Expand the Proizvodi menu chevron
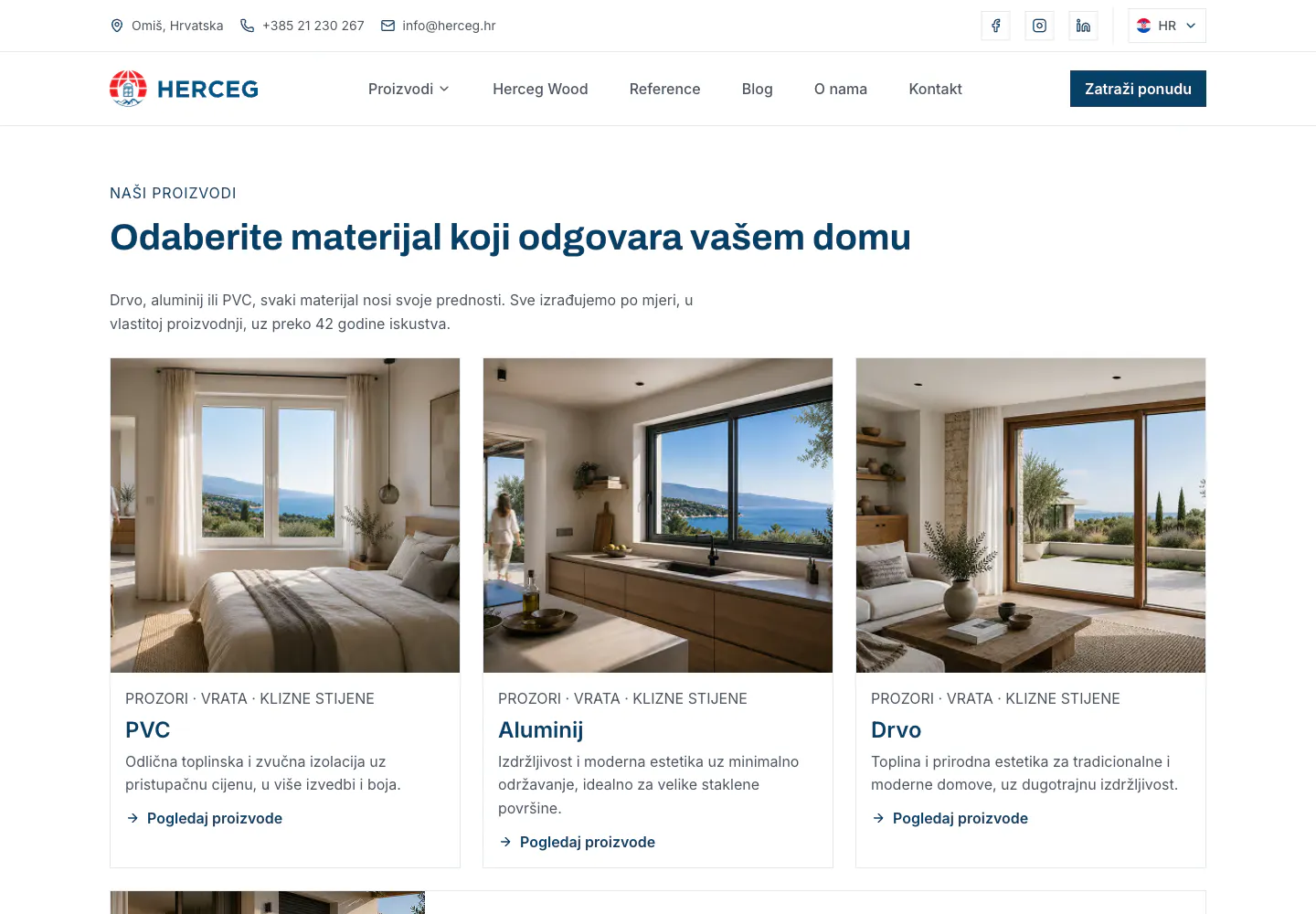Viewport: 1316px width, 914px height. (445, 89)
